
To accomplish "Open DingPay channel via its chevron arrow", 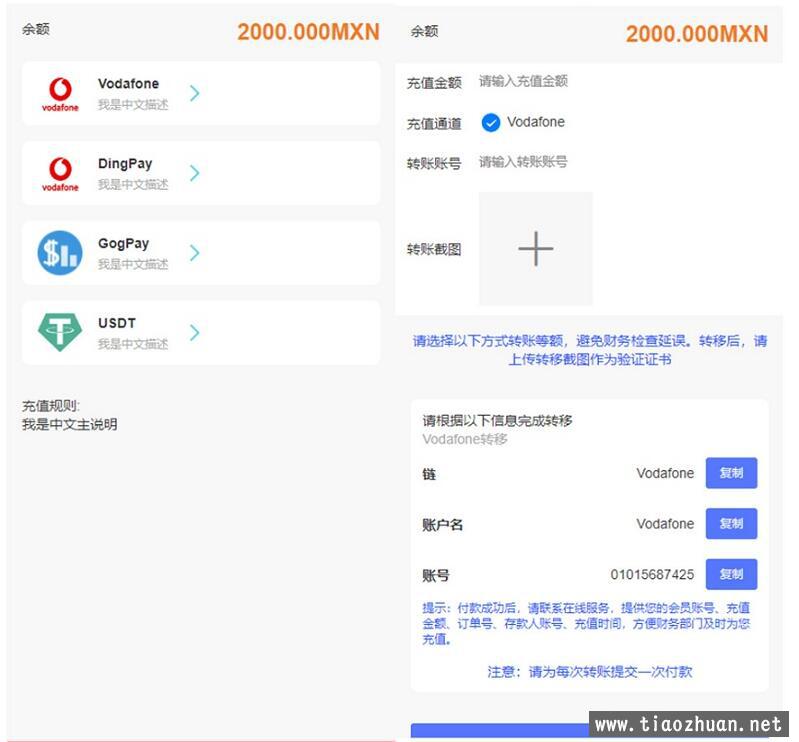I will [195, 173].
